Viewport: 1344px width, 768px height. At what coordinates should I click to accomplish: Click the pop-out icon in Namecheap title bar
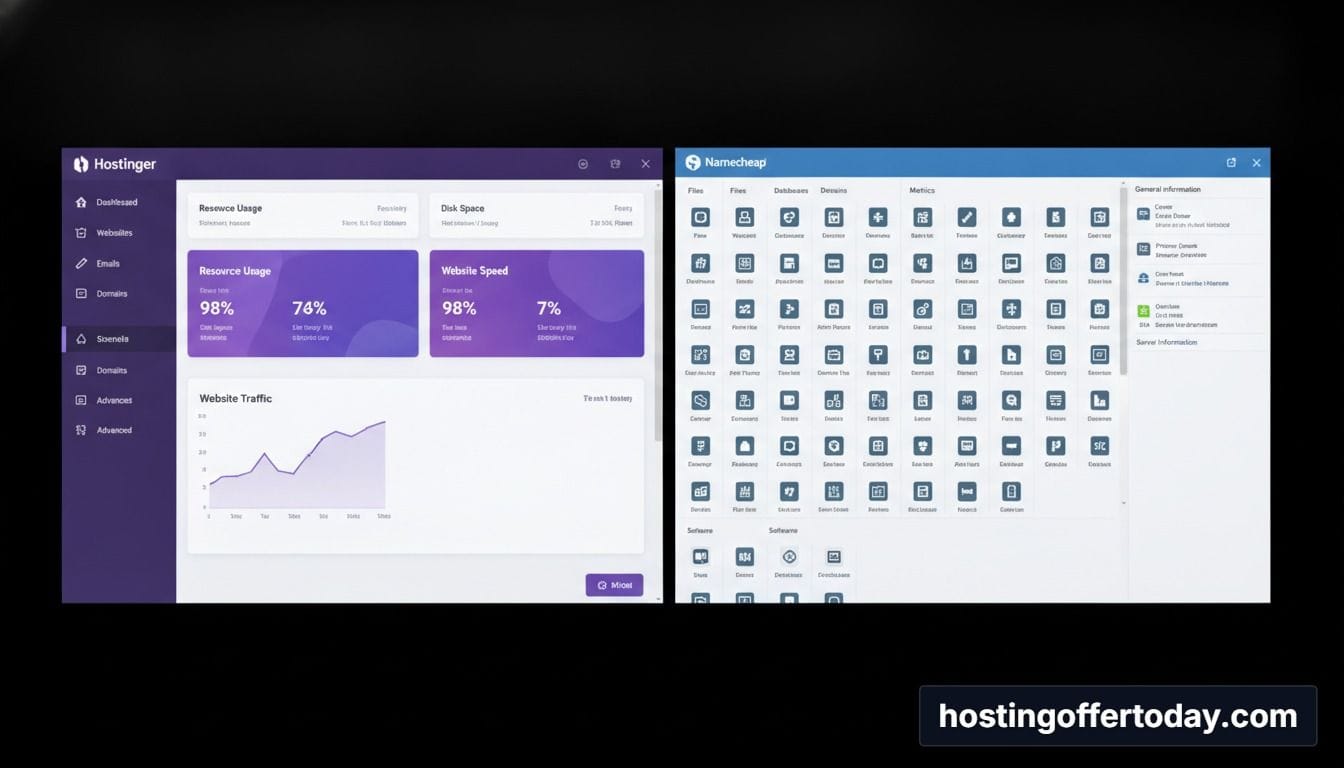[x=1231, y=162]
